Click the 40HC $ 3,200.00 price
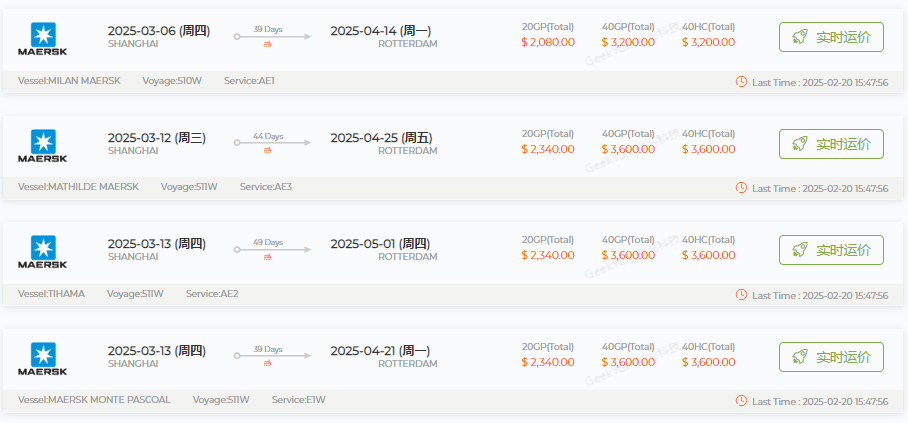Viewport: 908px width, 423px height. click(708, 42)
